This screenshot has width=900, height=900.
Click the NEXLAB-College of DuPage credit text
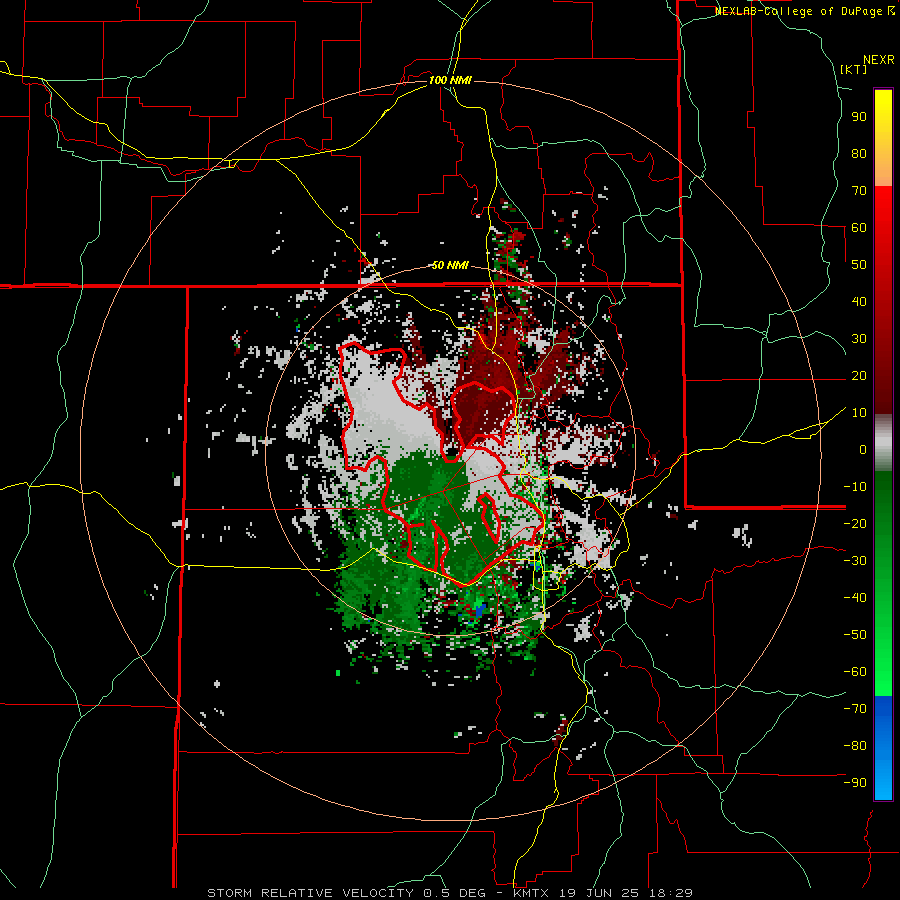coord(805,11)
